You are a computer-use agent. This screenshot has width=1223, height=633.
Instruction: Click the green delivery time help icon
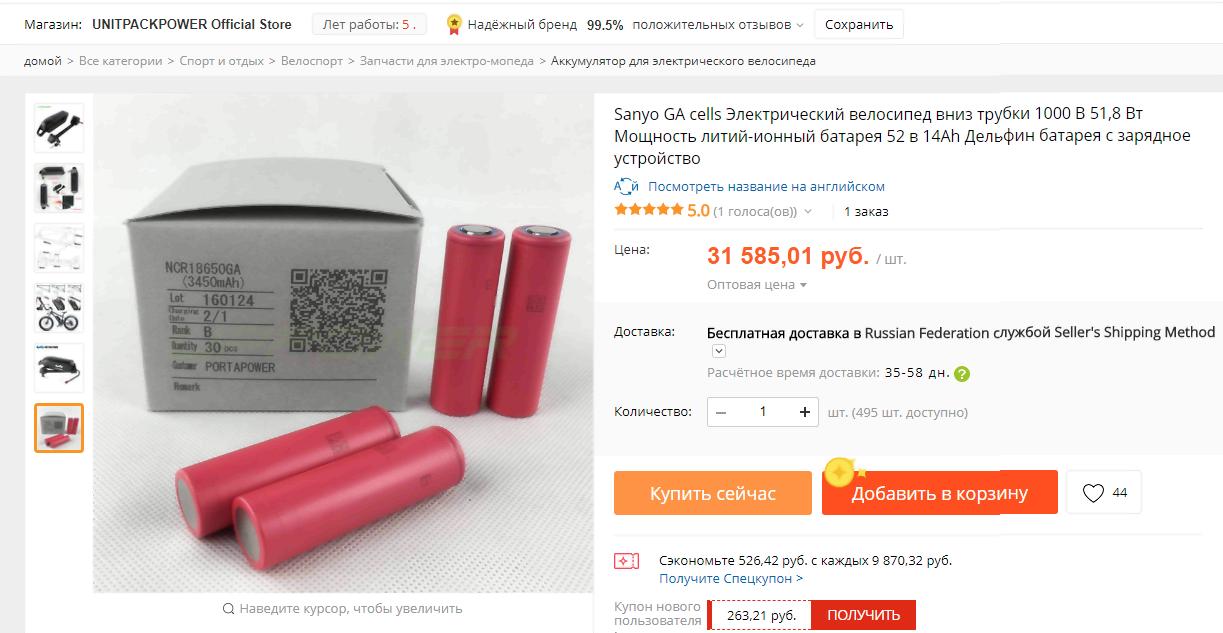pos(962,374)
